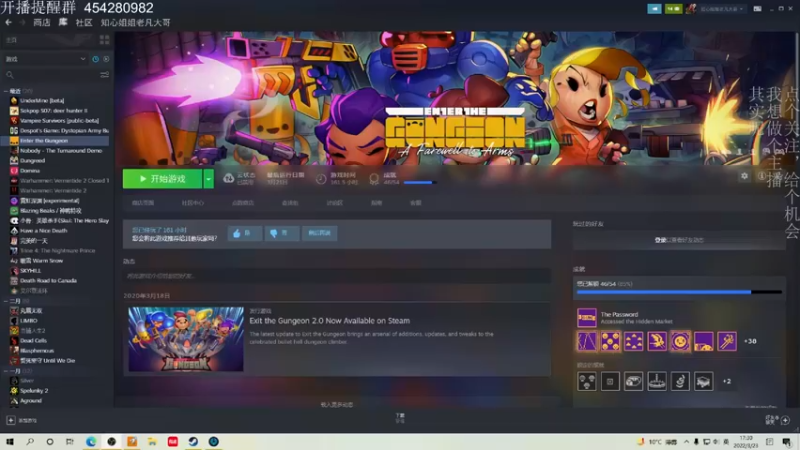This screenshot has width=800, height=450.
Task: Click load more activity at bottom
Action: point(337,405)
